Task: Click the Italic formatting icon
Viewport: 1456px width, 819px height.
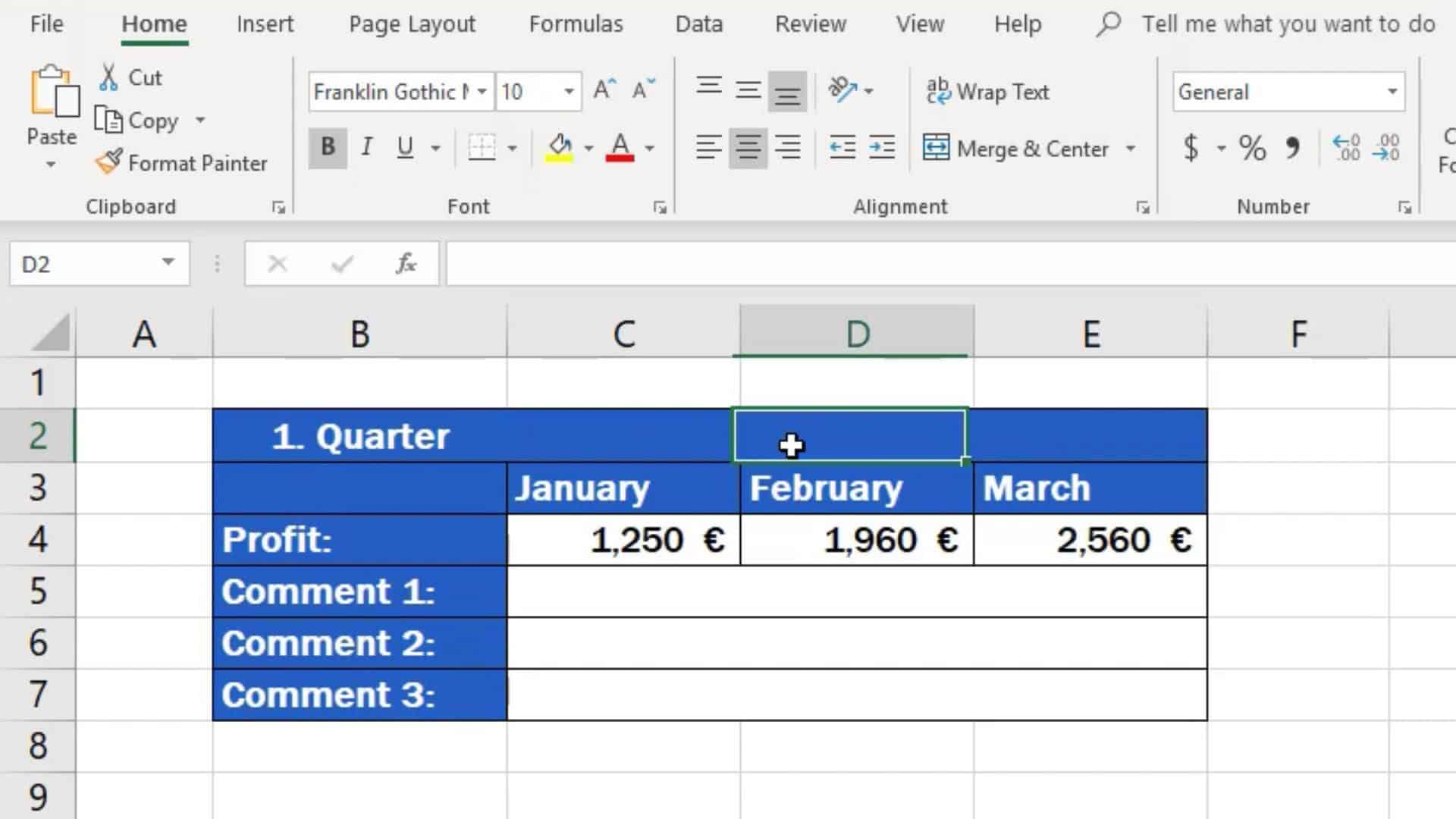Action: click(x=368, y=147)
